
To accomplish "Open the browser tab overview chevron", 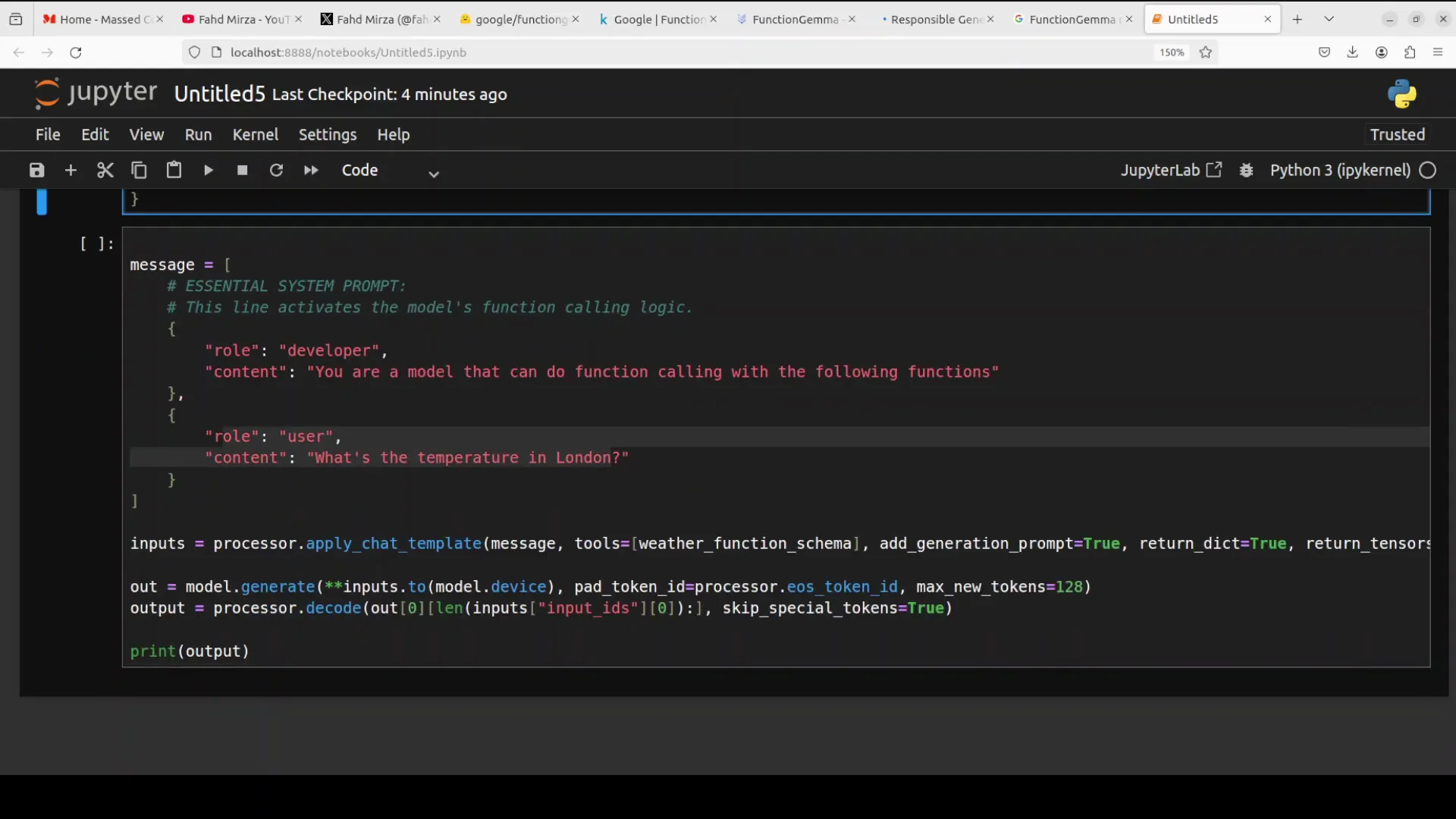I will pyautogui.click(x=1329, y=18).
